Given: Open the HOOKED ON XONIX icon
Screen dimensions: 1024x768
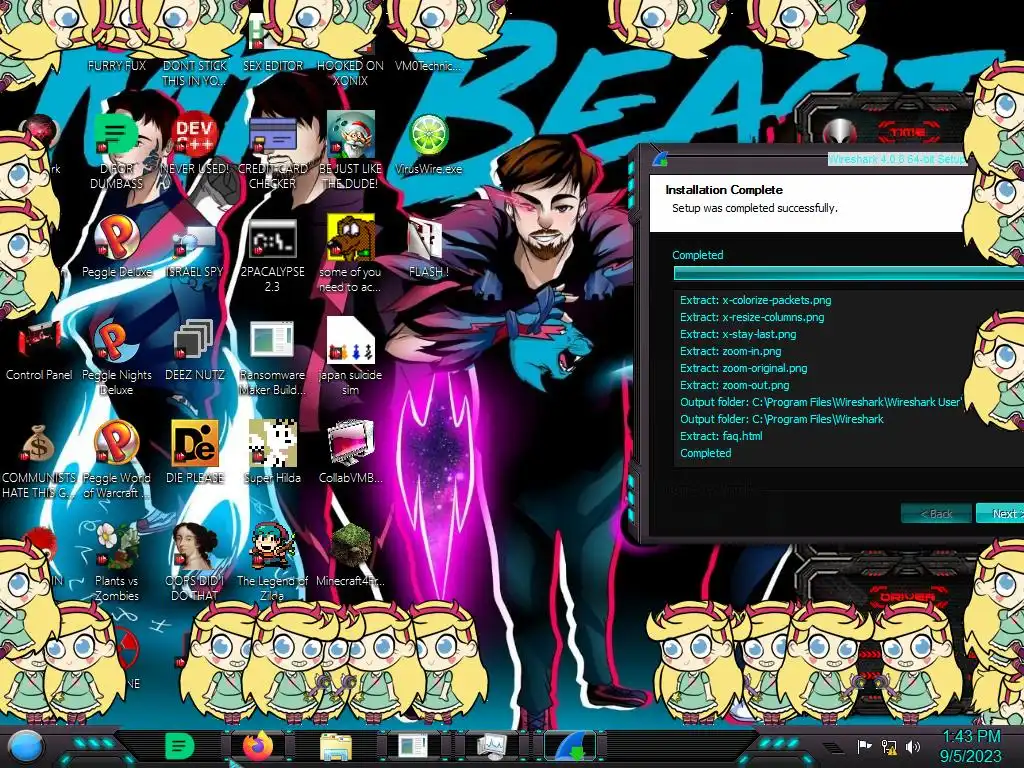Looking at the screenshot, I should coord(350,73).
